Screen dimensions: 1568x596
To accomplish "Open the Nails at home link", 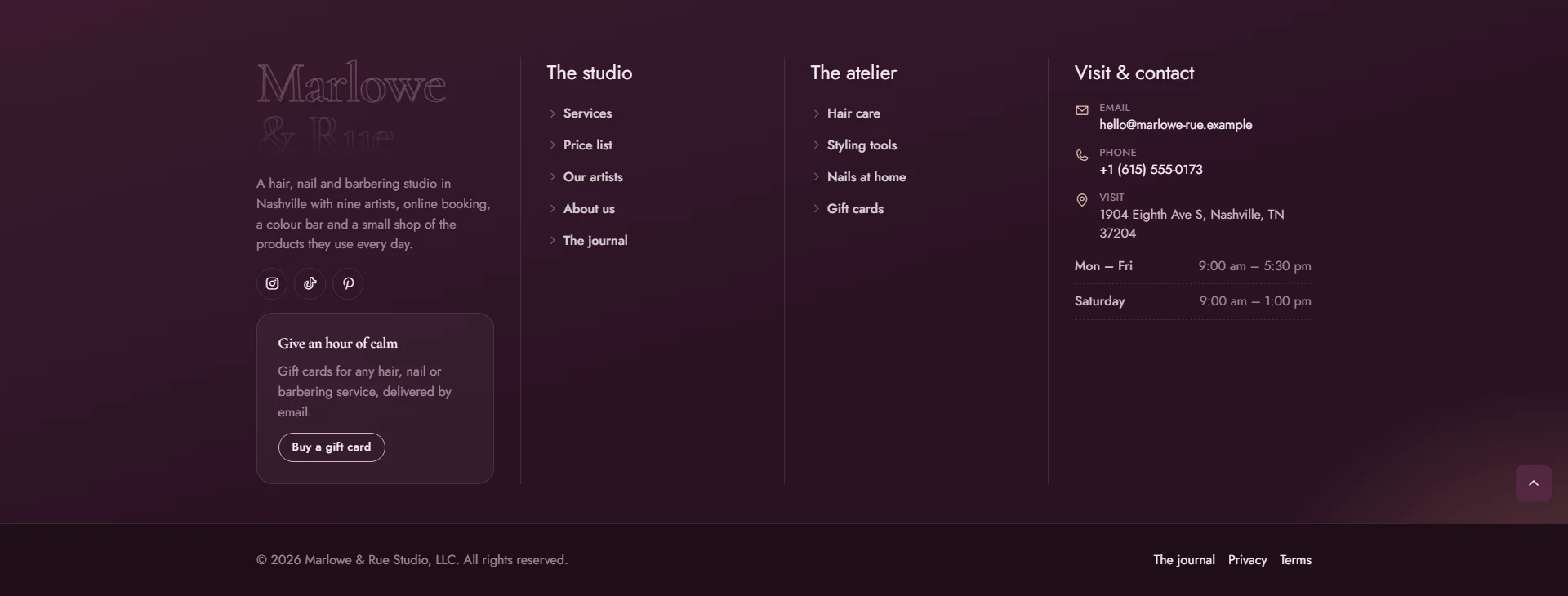I will 866,177.
